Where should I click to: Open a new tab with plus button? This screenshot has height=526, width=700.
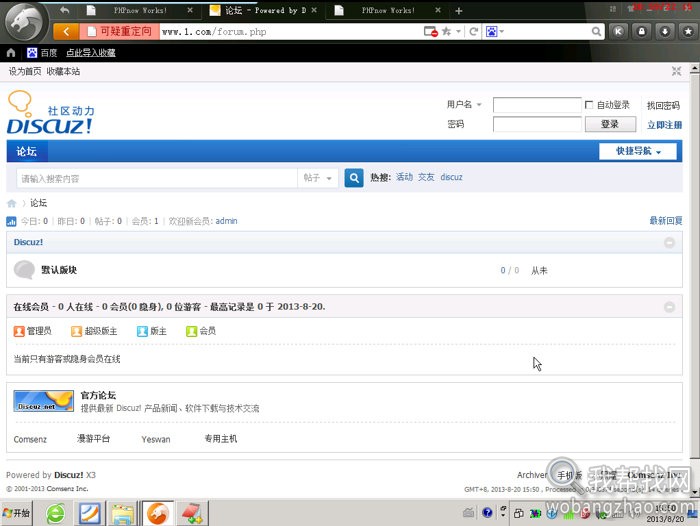pyautogui.click(x=458, y=11)
